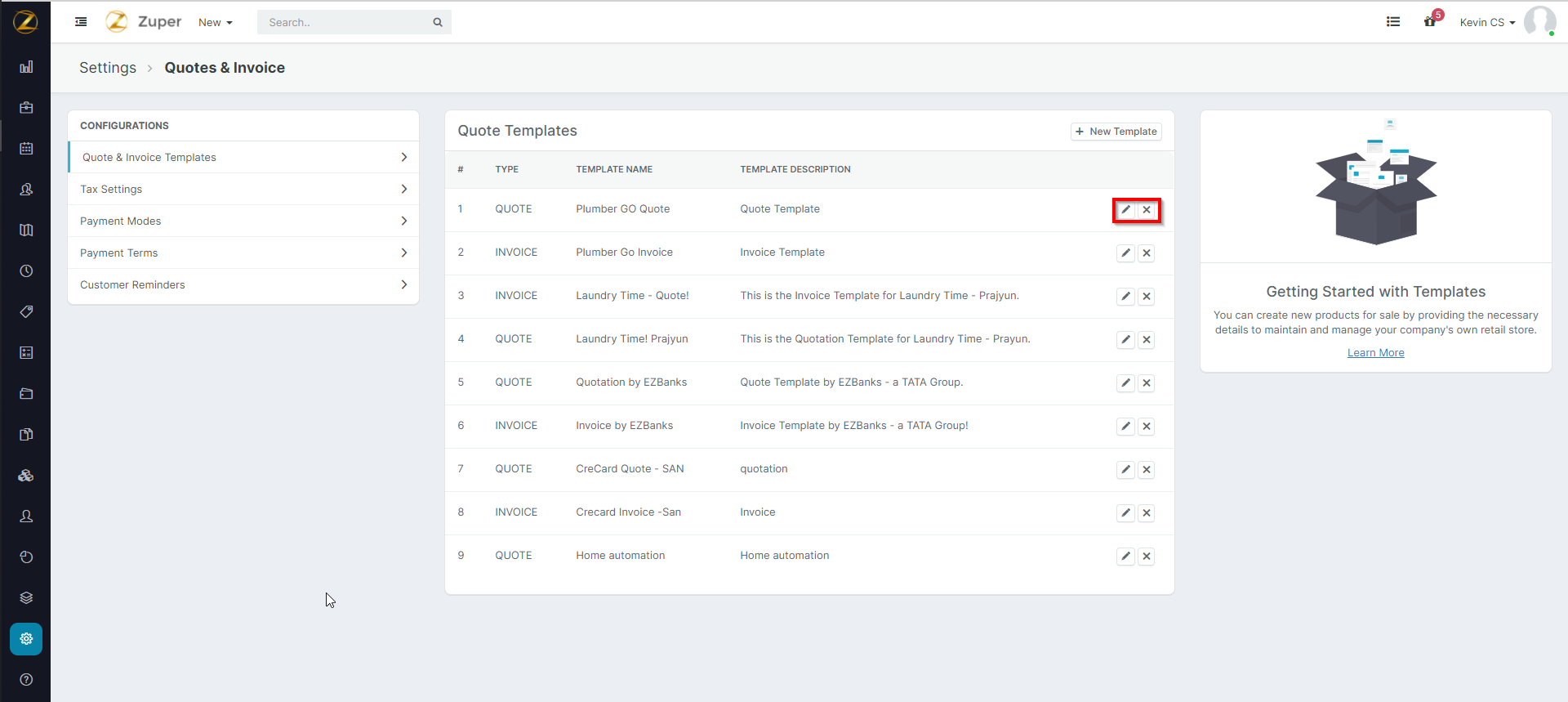
Task: Expand the Kevin CS user menu
Action: tap(1486, 23)
